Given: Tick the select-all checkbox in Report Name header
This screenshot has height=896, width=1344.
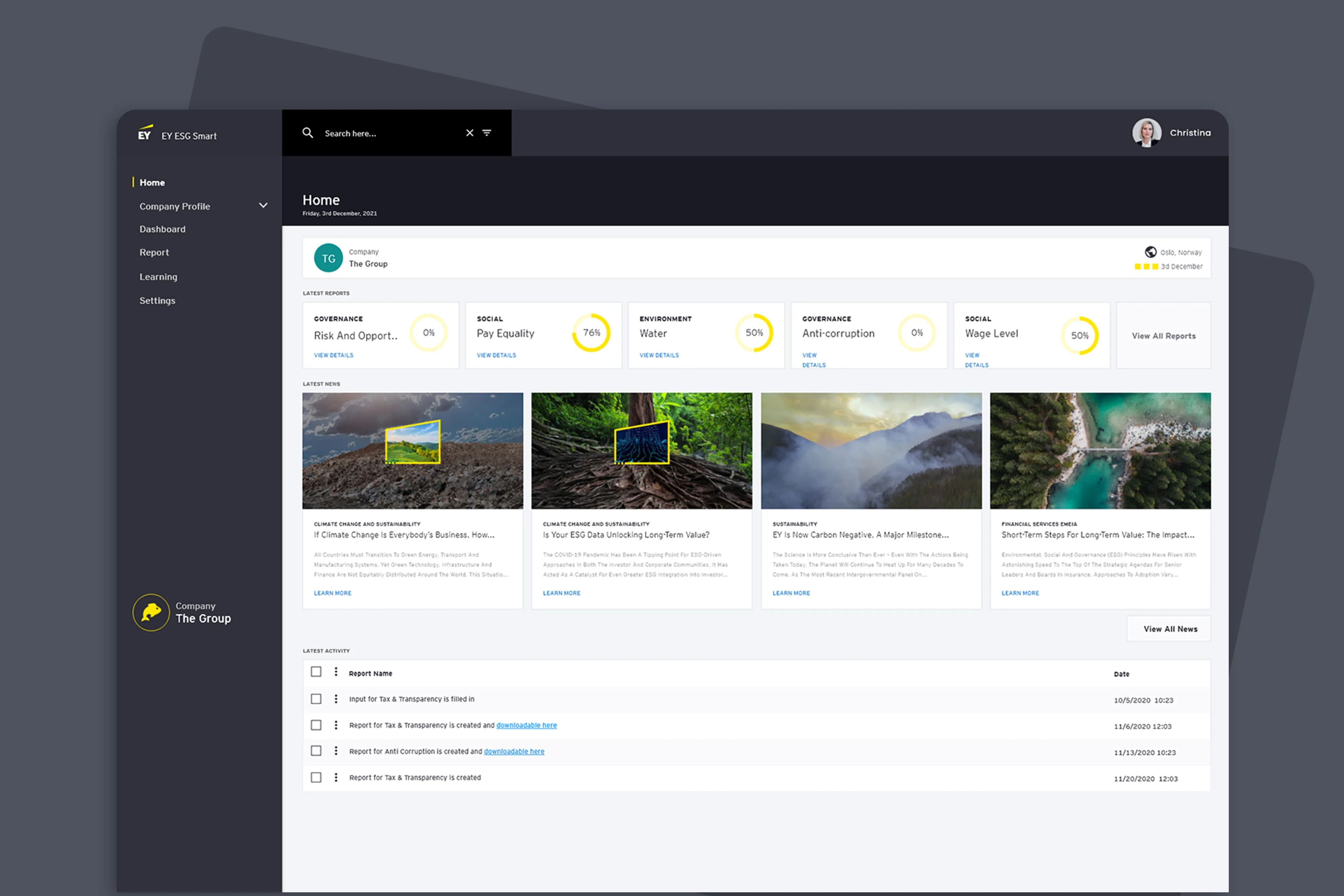Looking at the screenshot, I should pyautogui.click(x=316, y=672).
